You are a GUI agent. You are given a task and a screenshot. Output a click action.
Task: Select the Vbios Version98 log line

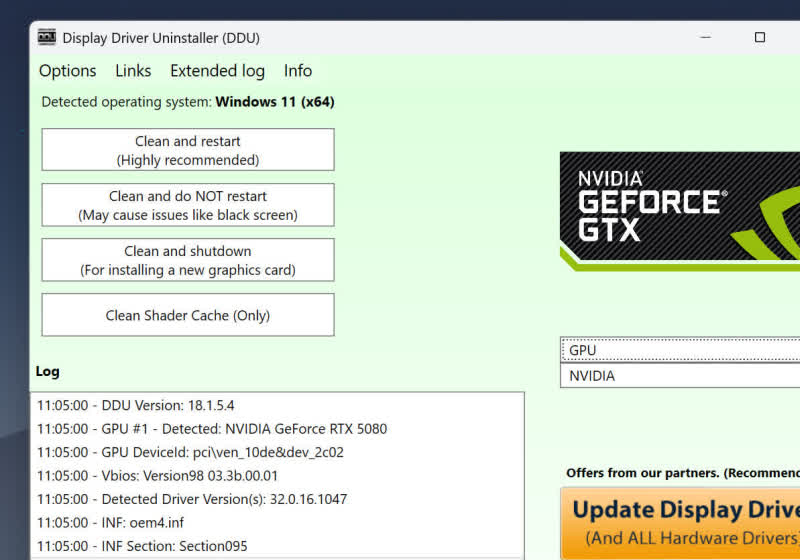tap(278, 476)
